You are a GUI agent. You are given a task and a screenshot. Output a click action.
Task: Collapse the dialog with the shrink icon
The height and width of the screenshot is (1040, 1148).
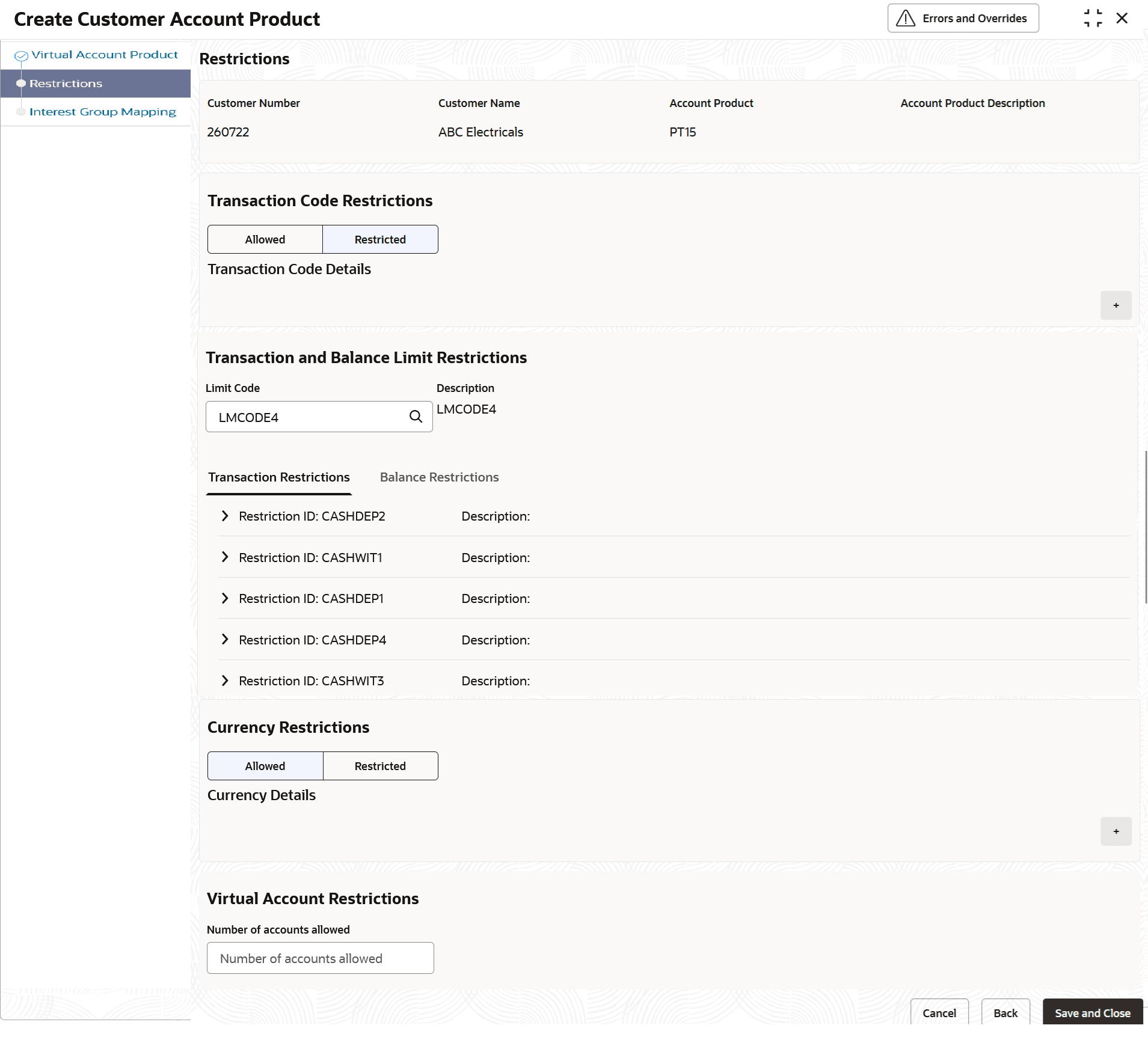(x=1093, y=18)
